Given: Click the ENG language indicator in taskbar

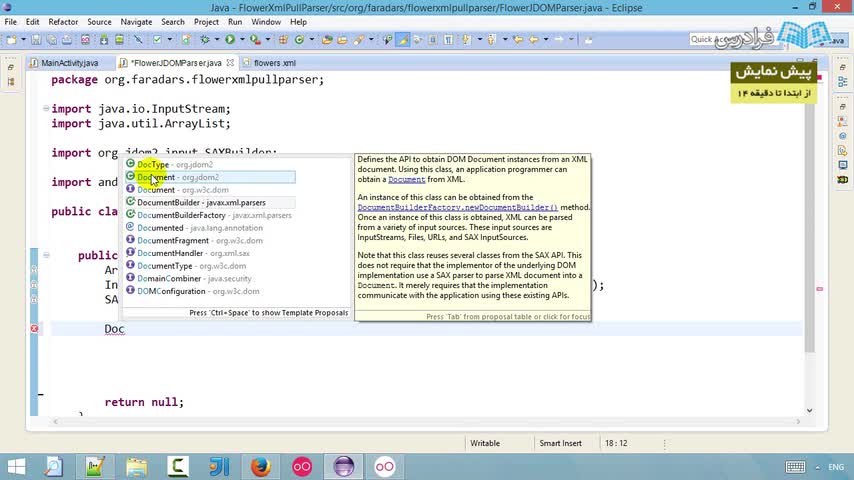Looking at the screenshot, I should 836,467.
